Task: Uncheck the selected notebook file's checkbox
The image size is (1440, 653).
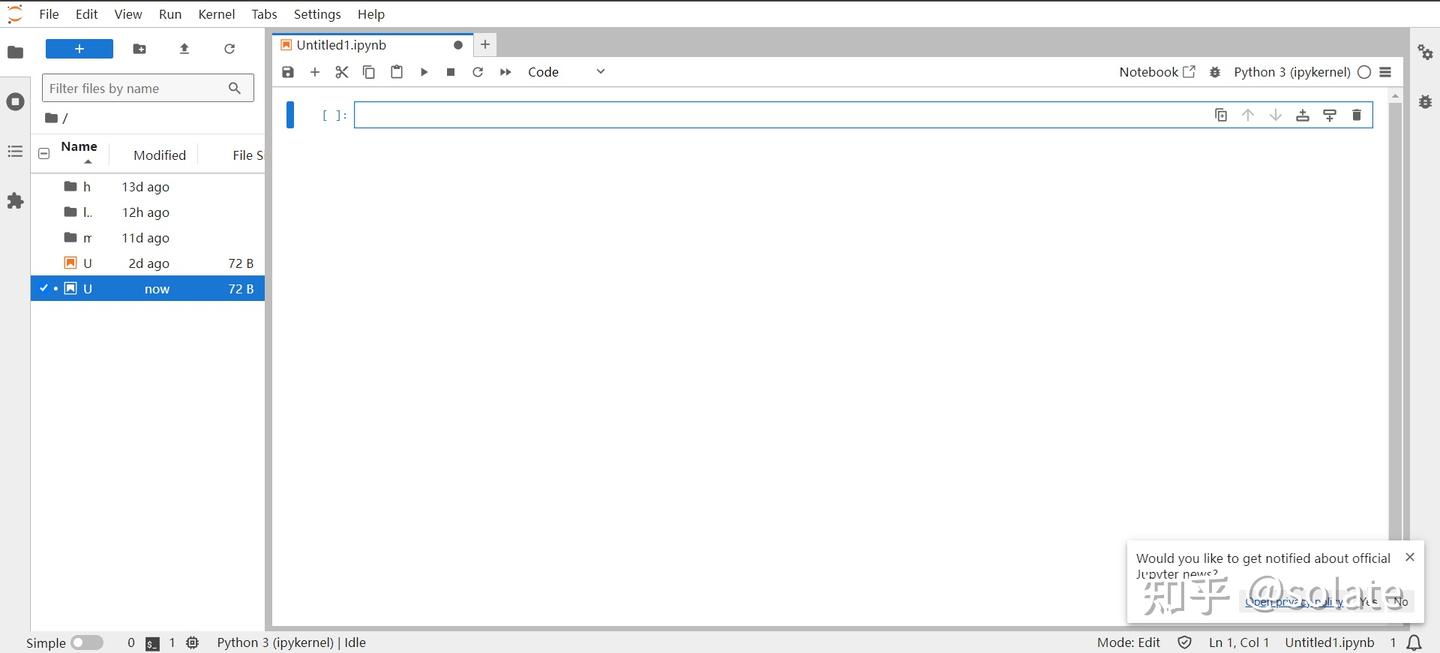Action: click(42, 288)
